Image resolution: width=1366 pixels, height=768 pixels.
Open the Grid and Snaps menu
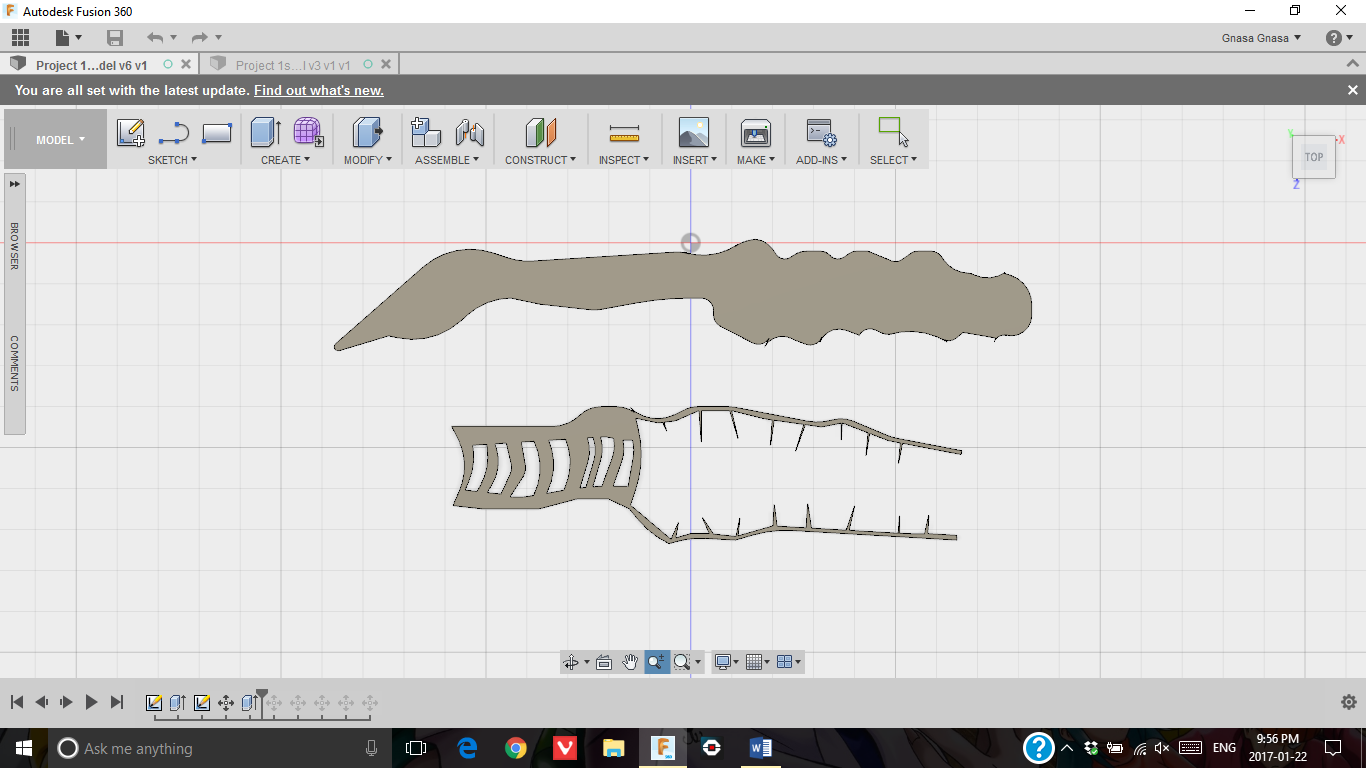point(758,662)
